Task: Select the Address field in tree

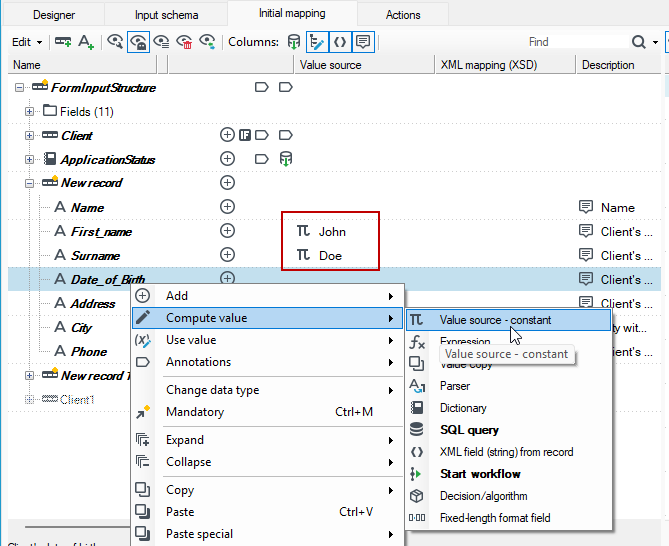Action: pos(93,304)
